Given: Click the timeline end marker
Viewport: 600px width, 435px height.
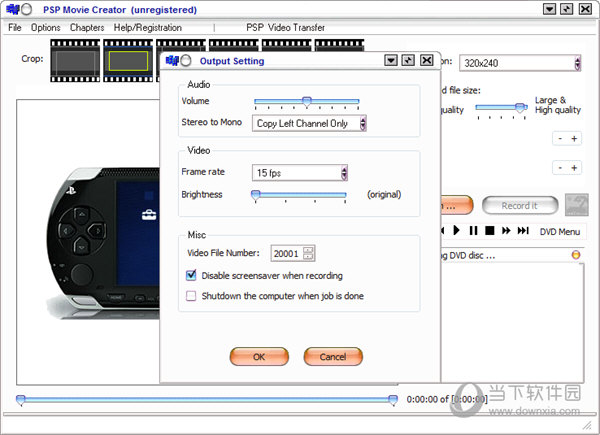Looking at the screenshot, I should pos(393,400).
